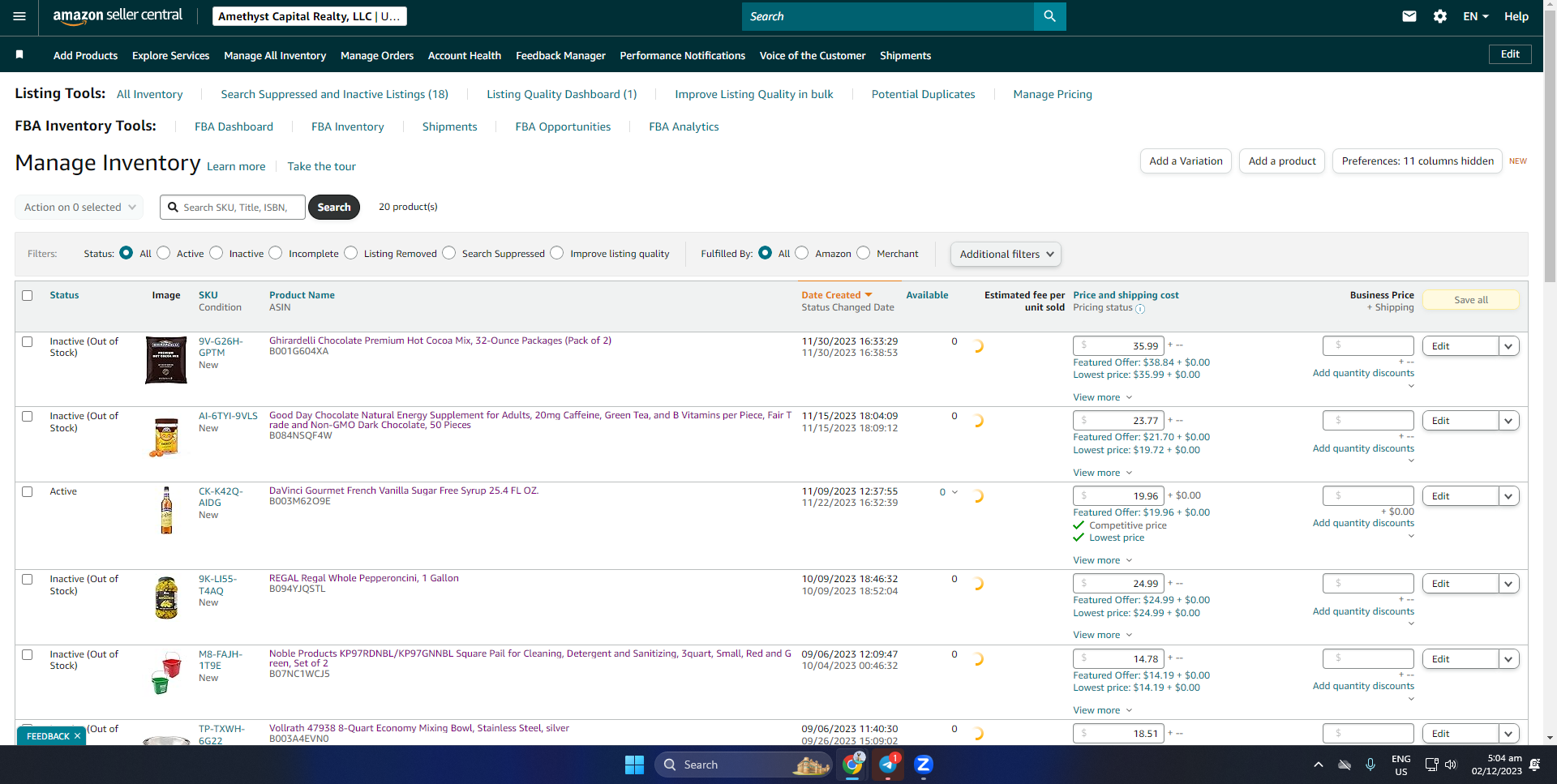Click the Good Day Chocolate product thumbnail

click(165, 437)
